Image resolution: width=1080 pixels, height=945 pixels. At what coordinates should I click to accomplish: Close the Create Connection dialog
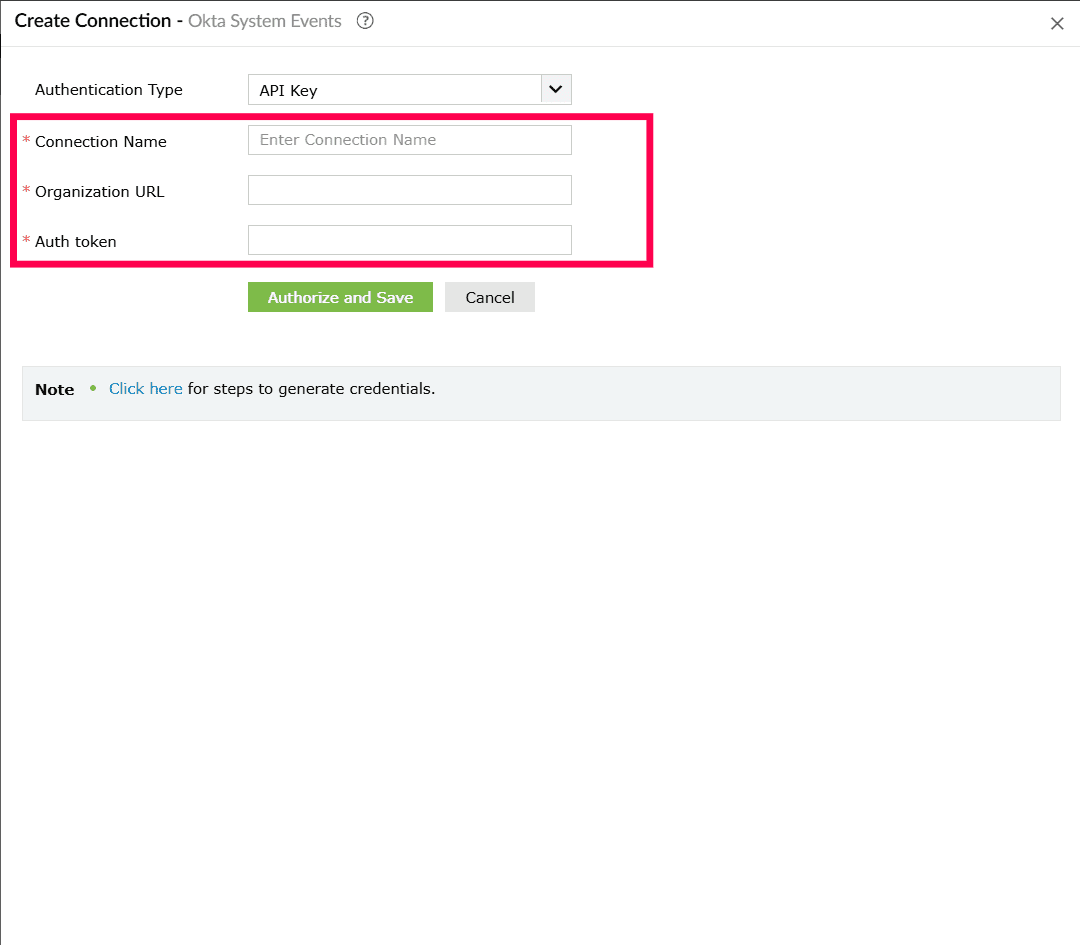[1057, 23]
